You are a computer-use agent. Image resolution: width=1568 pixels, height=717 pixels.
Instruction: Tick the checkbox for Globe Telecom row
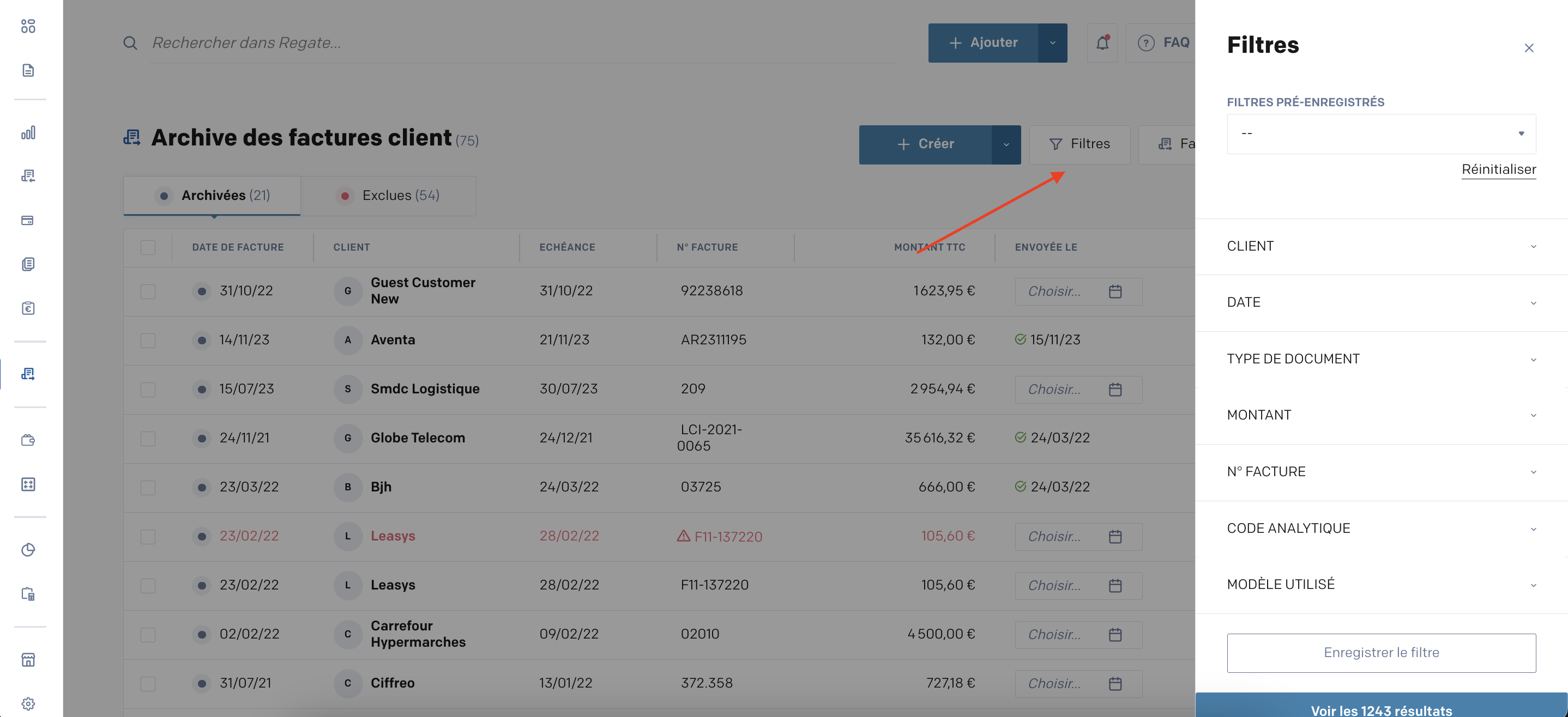[148, 438]
